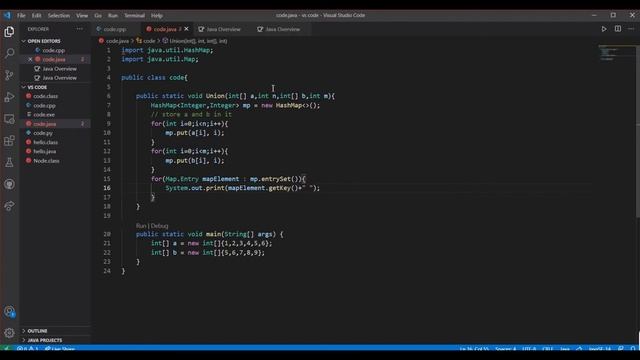Split the editor to the right
This screenshot has height=360, width=640.
point(618,29)
